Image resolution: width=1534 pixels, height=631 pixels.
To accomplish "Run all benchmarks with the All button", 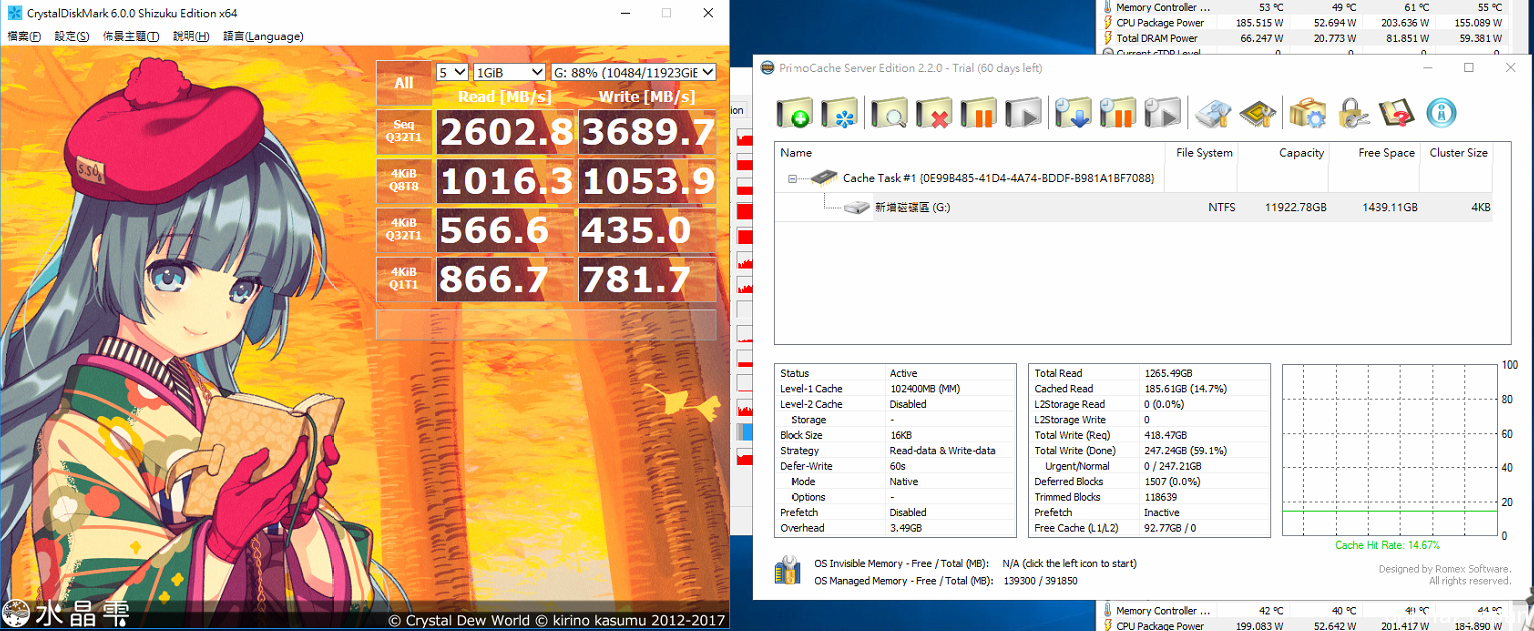I will 404,83.
